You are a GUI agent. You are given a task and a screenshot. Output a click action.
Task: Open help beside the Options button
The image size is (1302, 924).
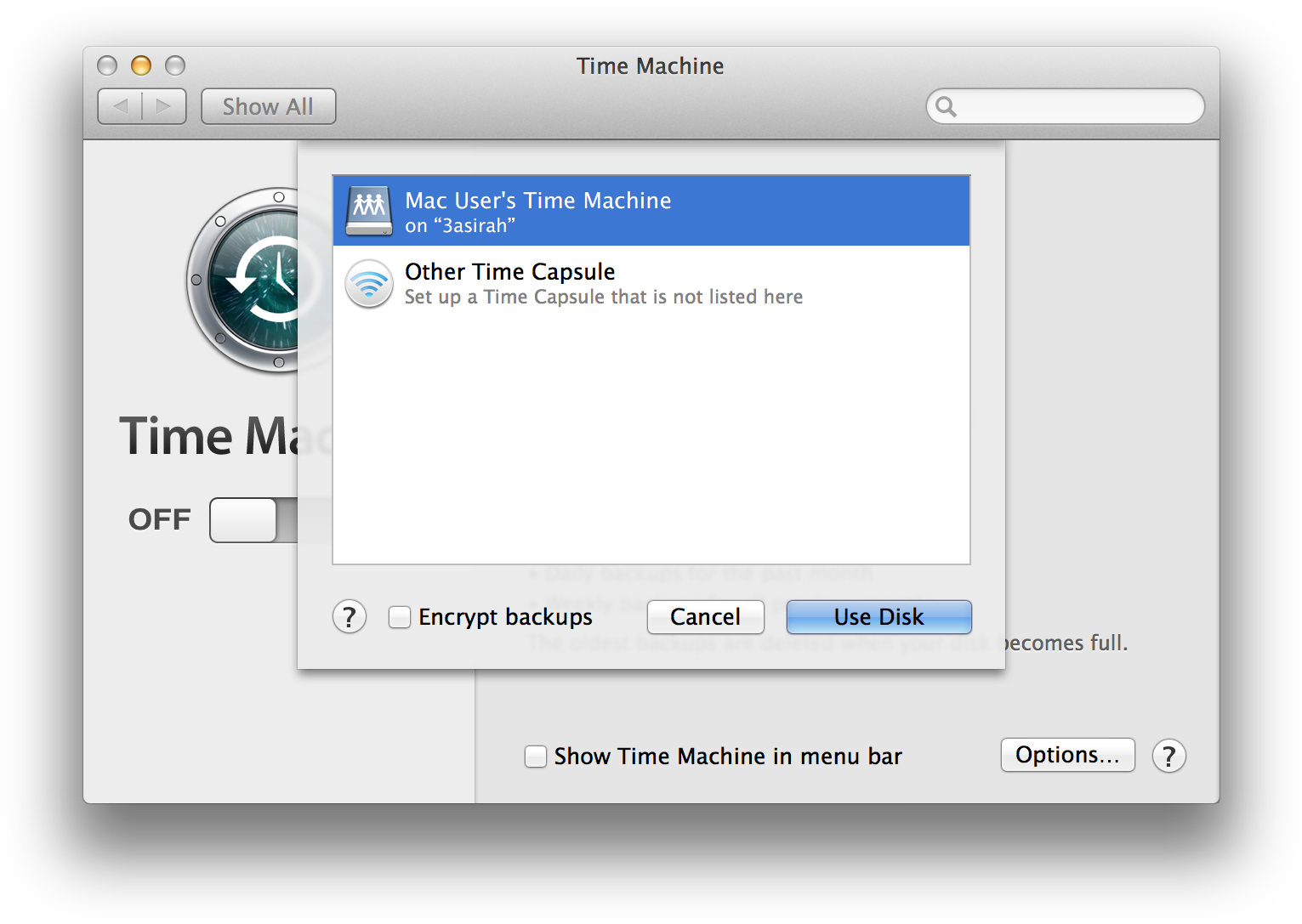tap(1168, 756)
